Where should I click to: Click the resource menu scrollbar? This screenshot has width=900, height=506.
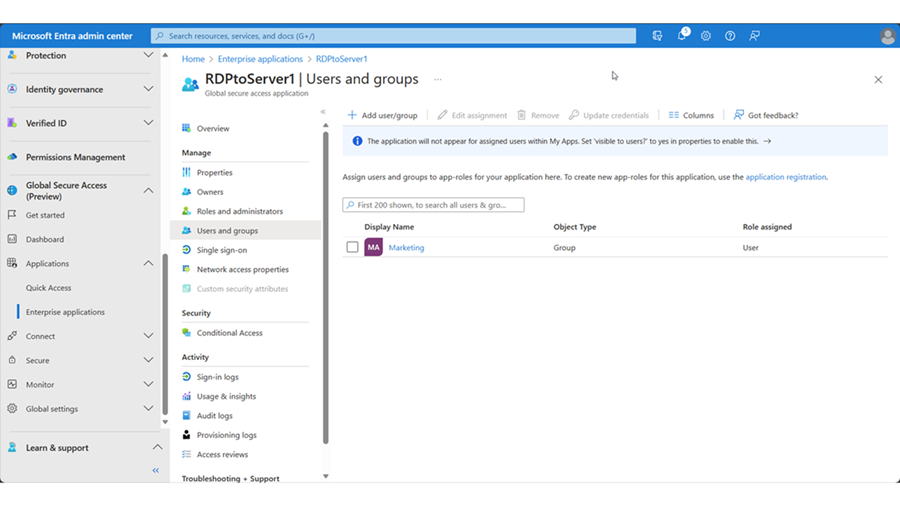pyautogui.click(x=325, y=287)
